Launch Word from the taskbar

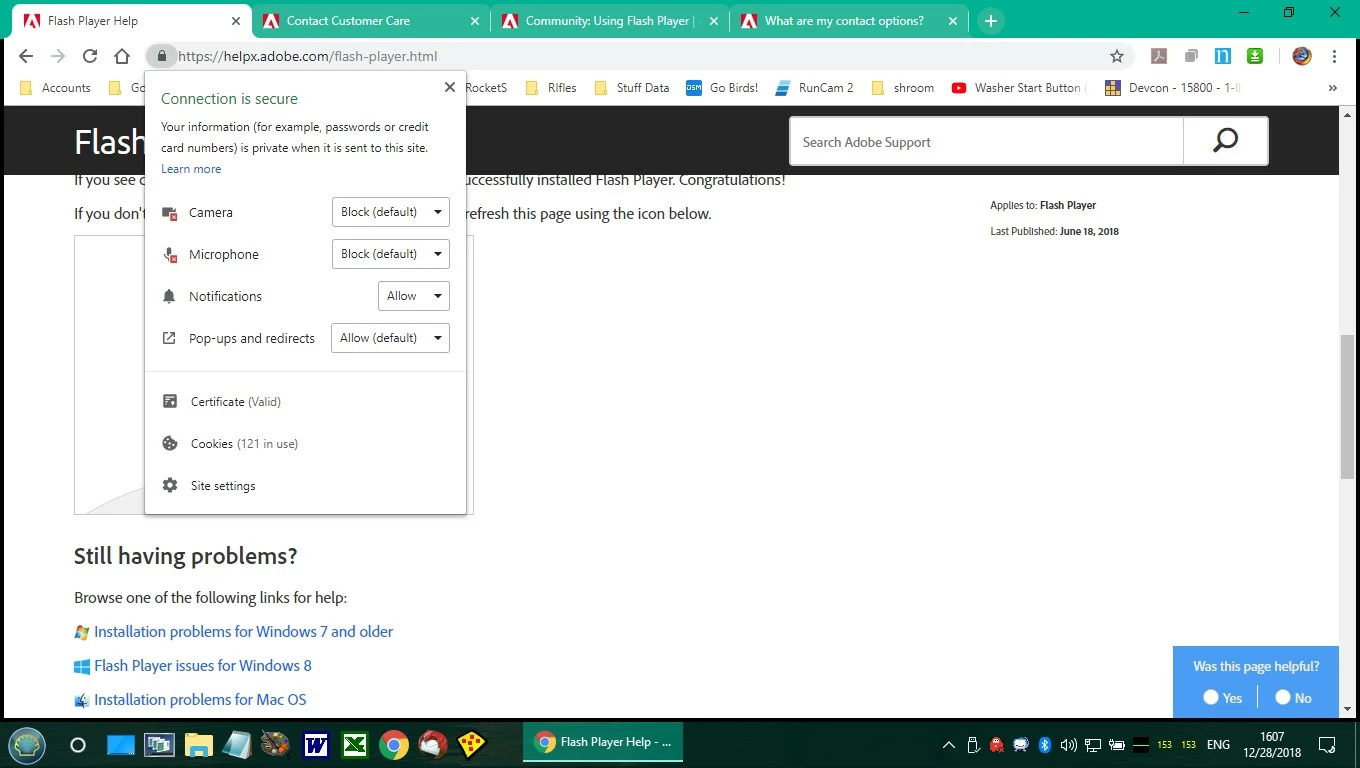coord(316,745)
